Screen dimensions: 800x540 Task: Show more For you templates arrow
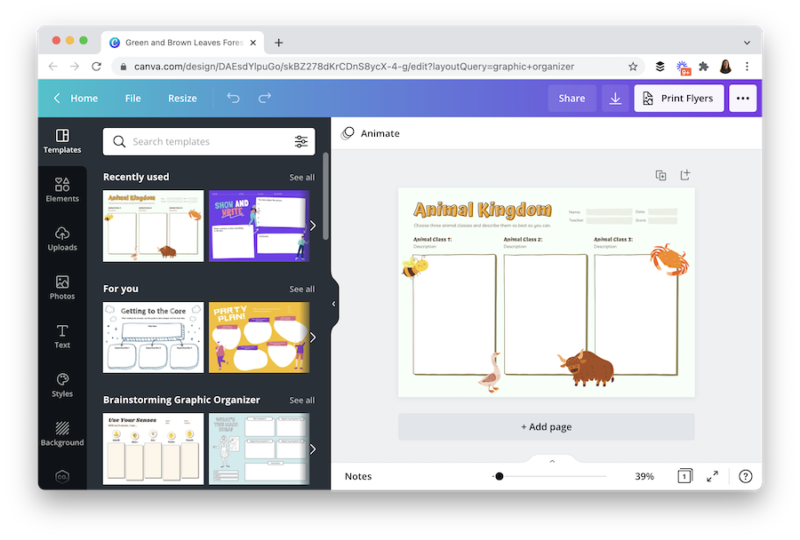click(x=313, y=337)
